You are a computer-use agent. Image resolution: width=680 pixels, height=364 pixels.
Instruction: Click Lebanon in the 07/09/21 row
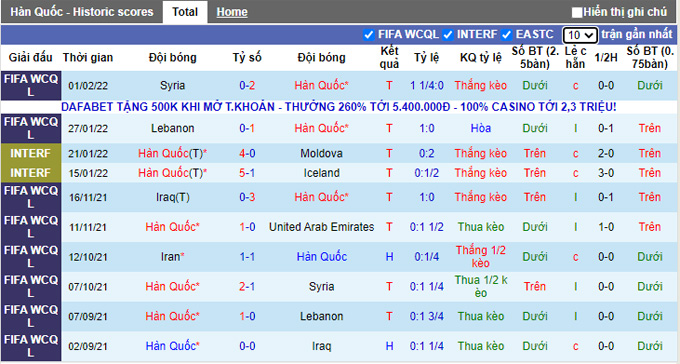pyautogui.click(x=321, y=317)
